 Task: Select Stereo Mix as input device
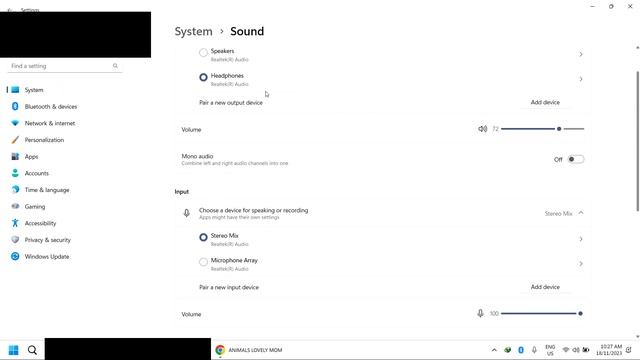click(203, 237)
